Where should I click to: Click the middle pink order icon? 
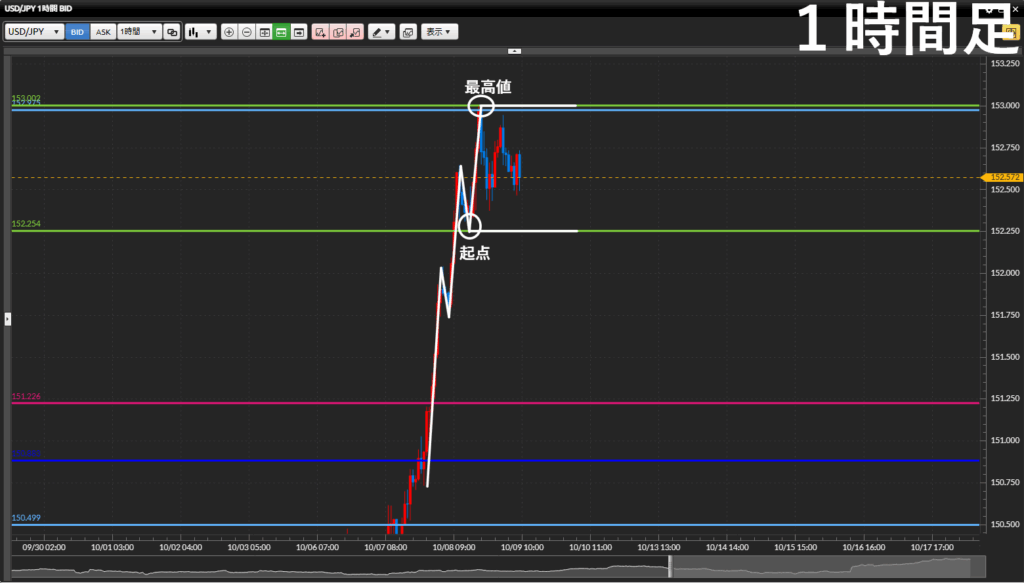point(338,32)
